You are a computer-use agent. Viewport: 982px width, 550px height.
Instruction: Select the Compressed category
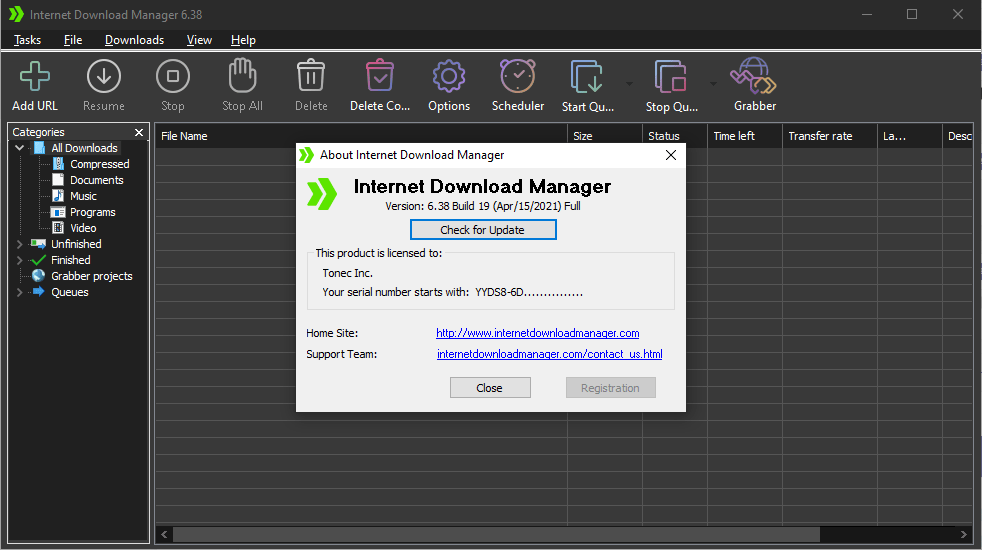[100, 164]
